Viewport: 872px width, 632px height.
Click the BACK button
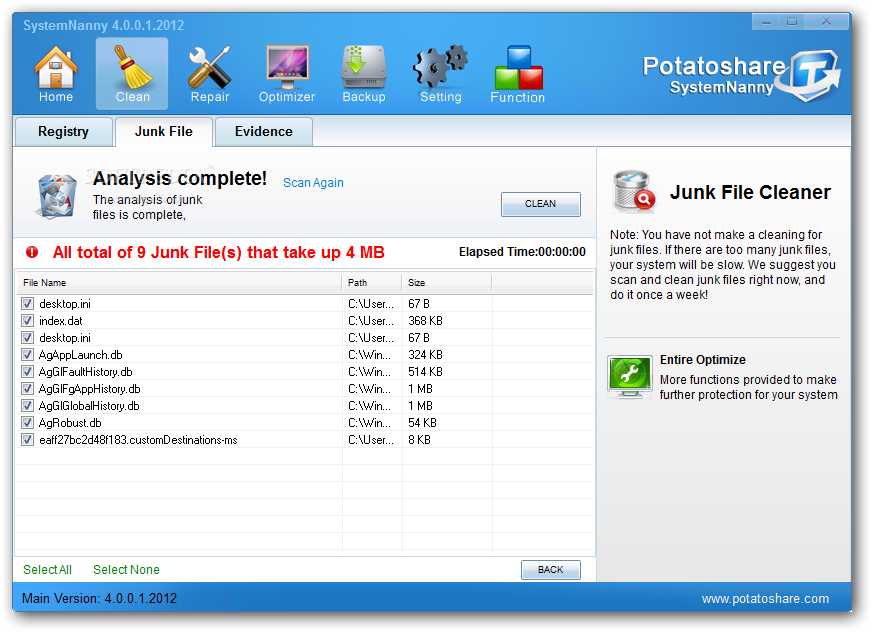(551, 570)
